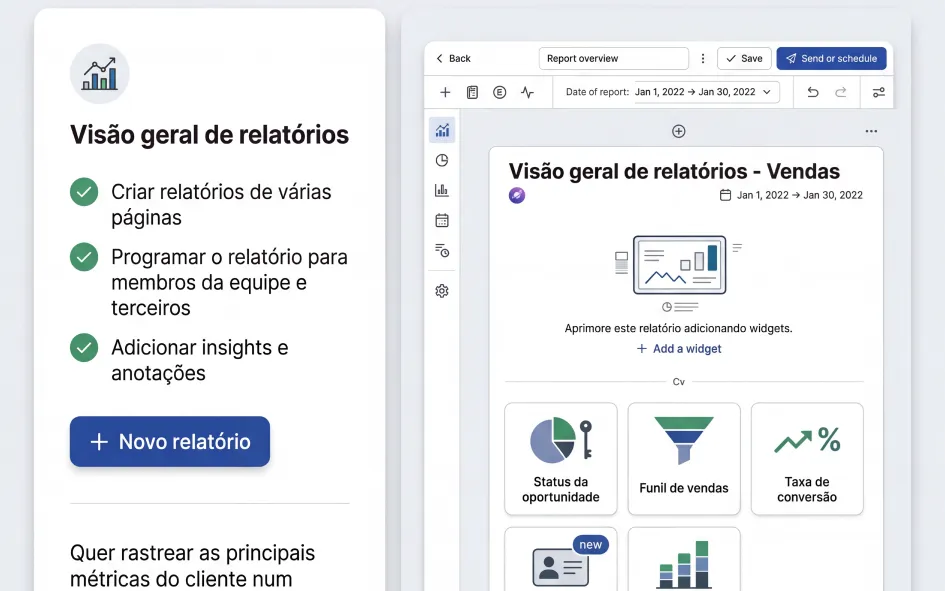Viewport: 945px width, 591px height.
Task: Click the plus add icon in toolbar
Action: (x=445, y=92)
